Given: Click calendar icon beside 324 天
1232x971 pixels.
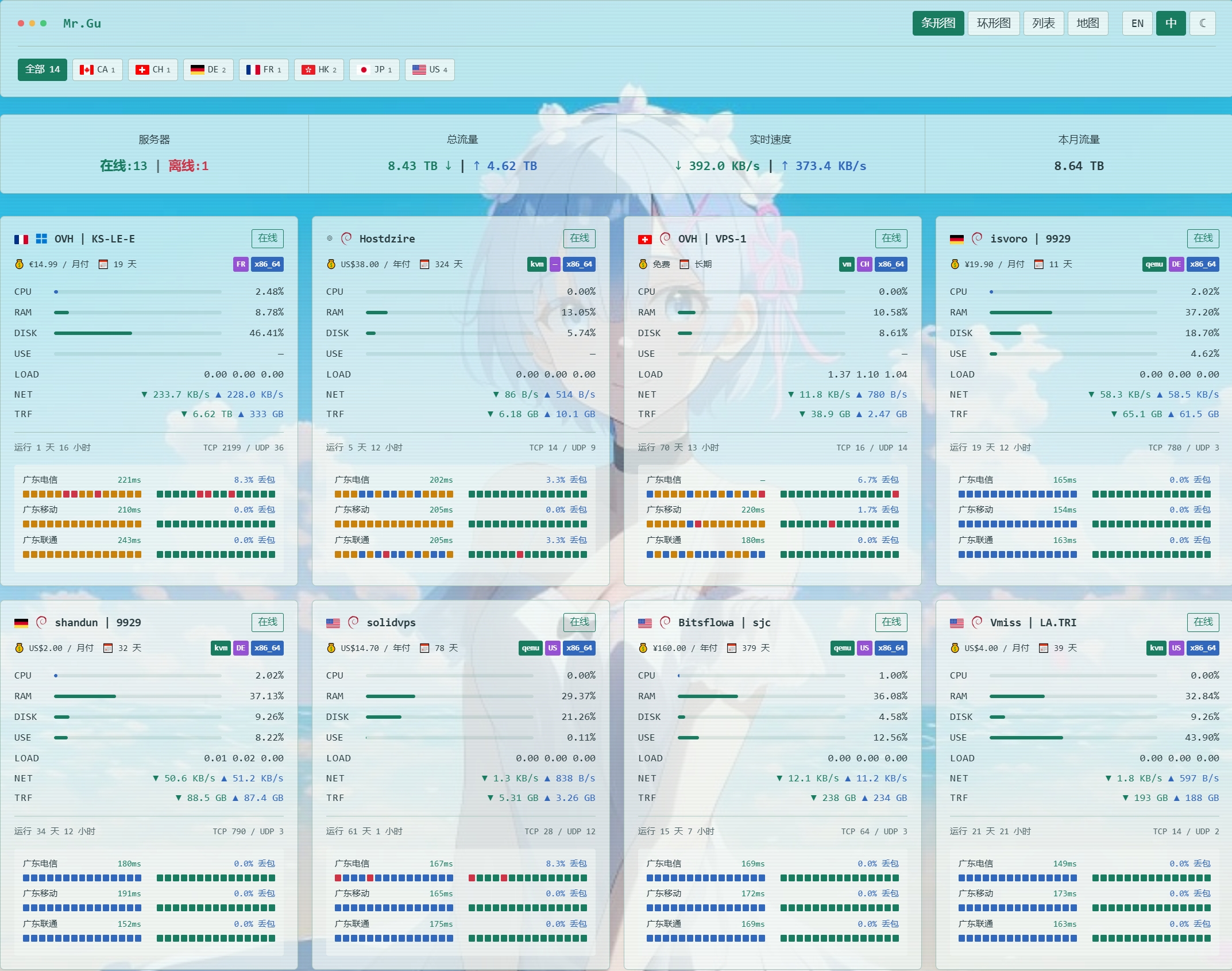Looking at the screenshot, I should pos(424,264).
